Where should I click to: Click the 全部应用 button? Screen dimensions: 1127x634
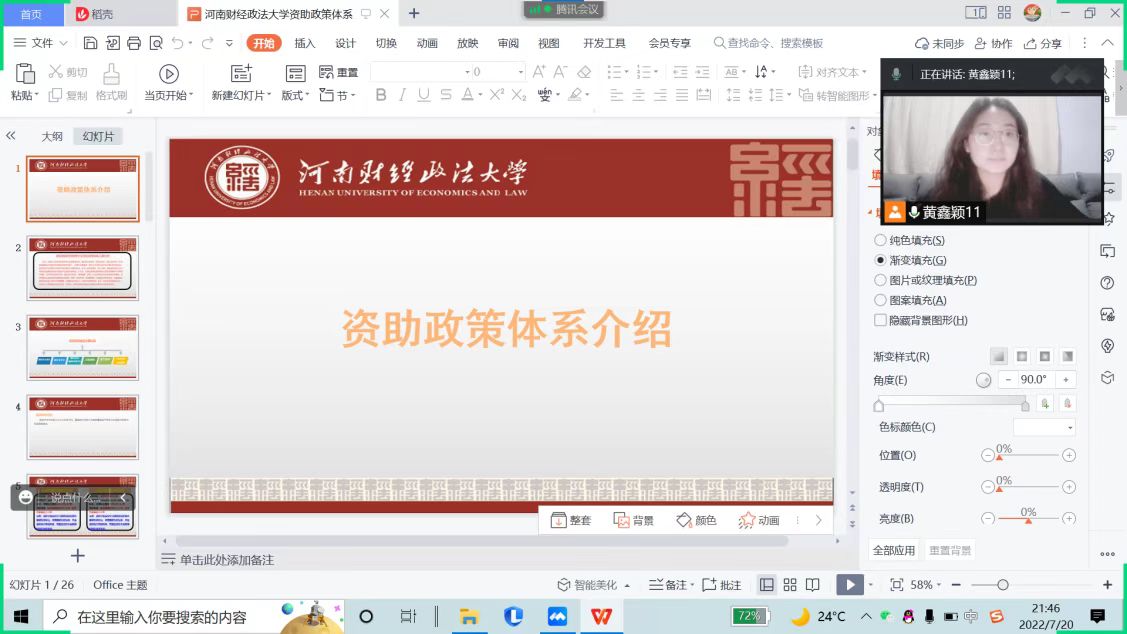(x=894, y=551)
